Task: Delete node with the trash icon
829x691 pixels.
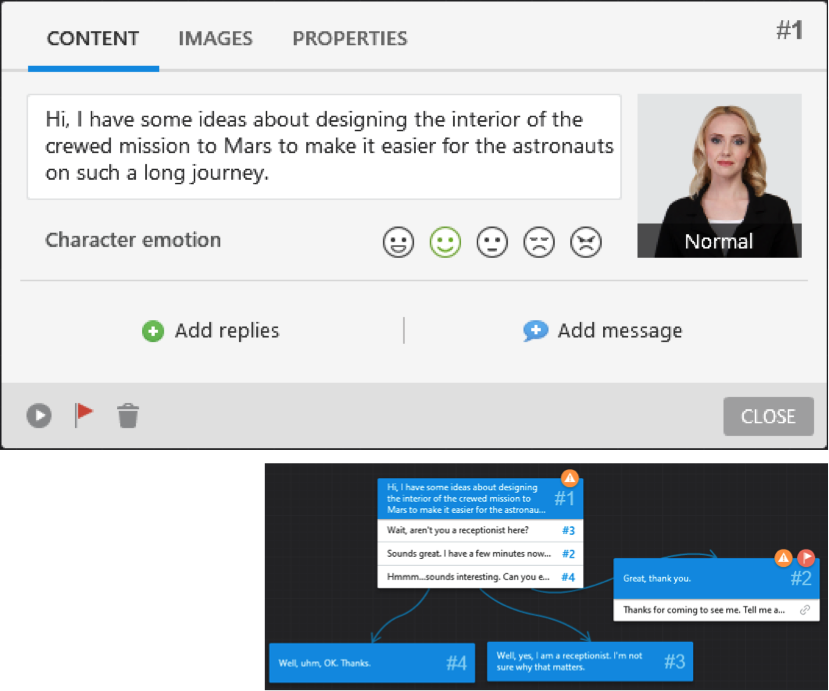Action: pos(128,415)
